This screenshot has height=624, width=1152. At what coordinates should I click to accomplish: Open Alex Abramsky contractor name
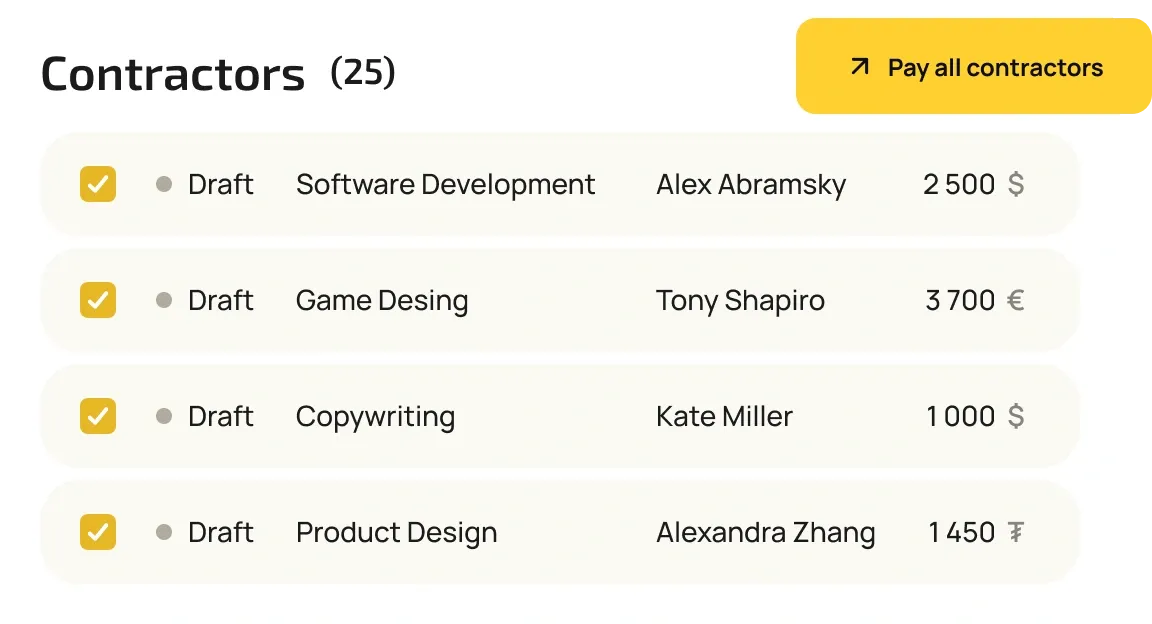coord(750,185)
